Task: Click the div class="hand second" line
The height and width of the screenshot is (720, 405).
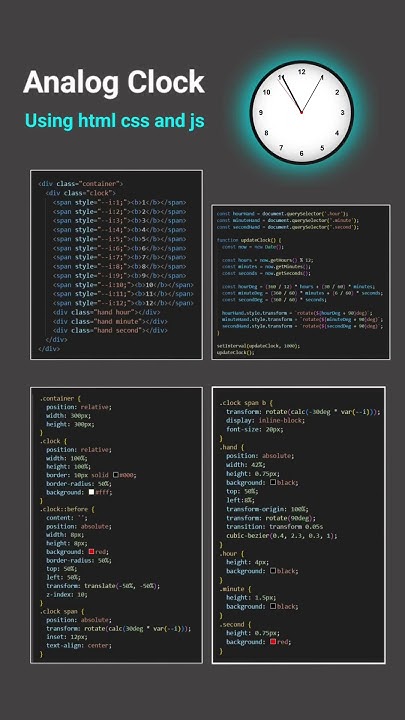Action: pyautogui.click(x=110, y=331)
